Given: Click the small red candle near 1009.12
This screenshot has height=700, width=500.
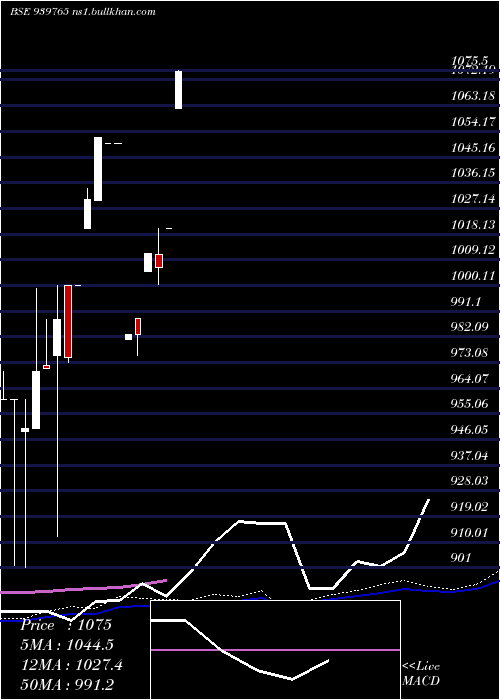Looking at the screenshot, I should coord(159,261).
